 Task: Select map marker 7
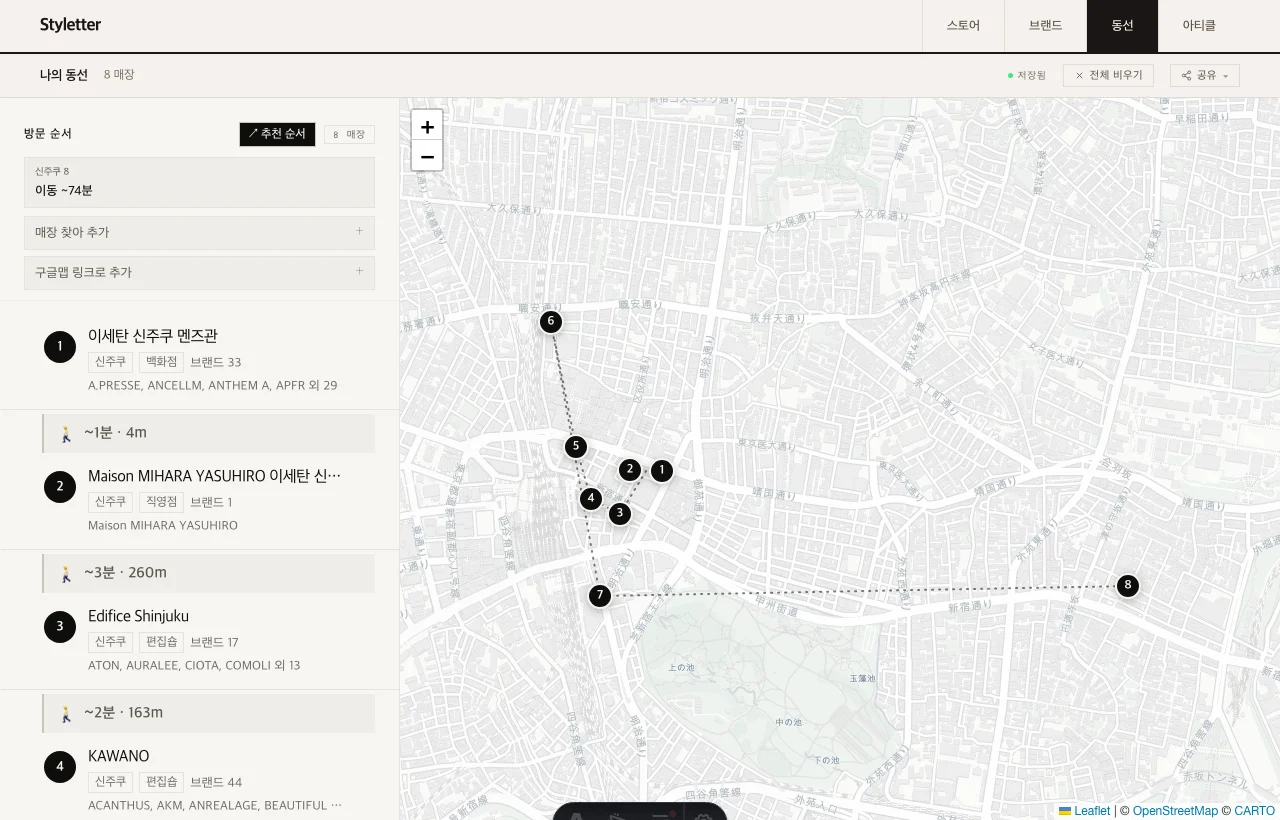coord(599,595)
